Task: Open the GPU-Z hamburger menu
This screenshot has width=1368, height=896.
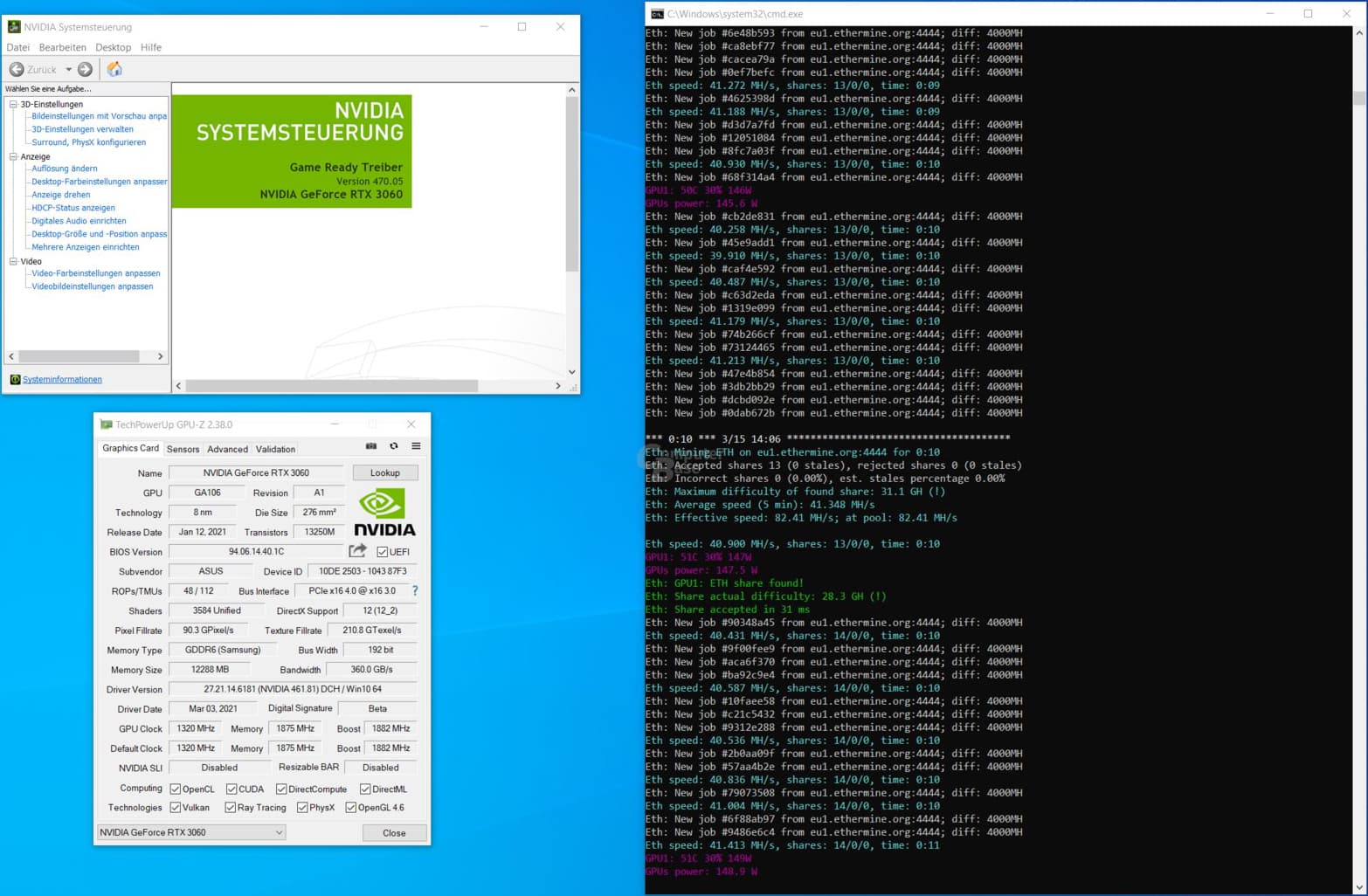Action: tap(417, 446)
